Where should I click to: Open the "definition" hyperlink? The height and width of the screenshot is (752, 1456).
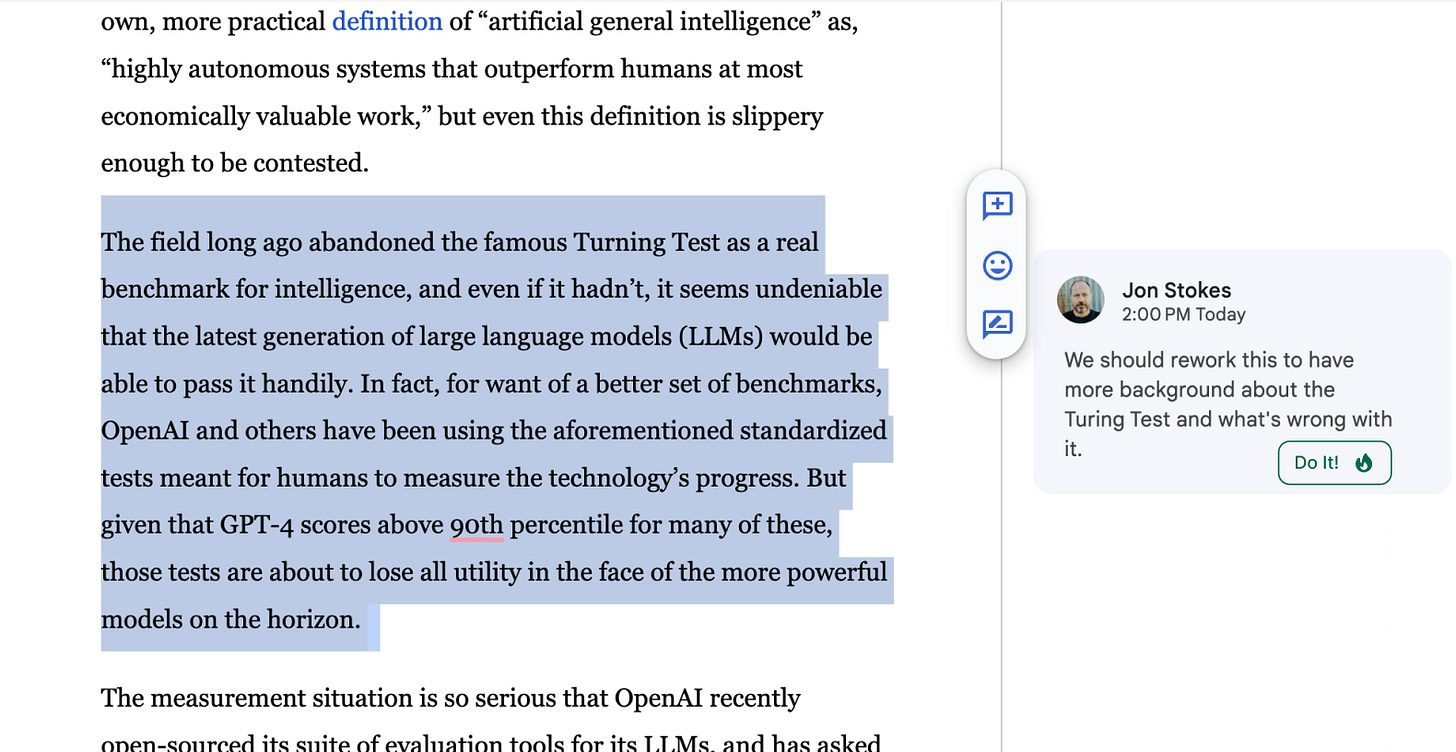tap(387, 21)
